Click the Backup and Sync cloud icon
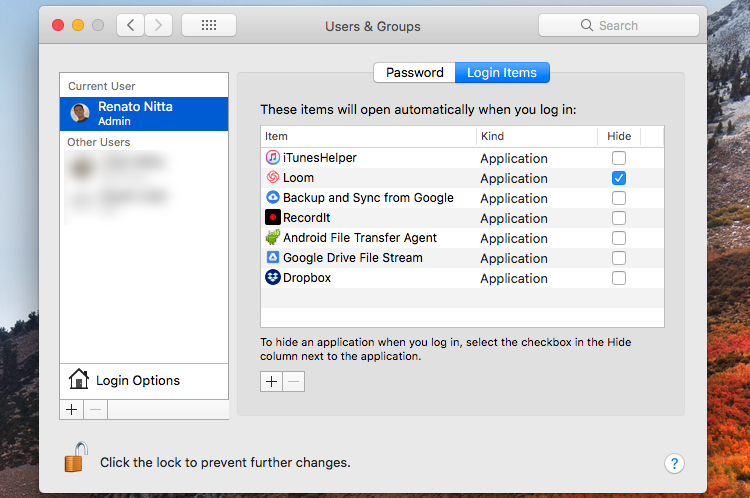 273,197
